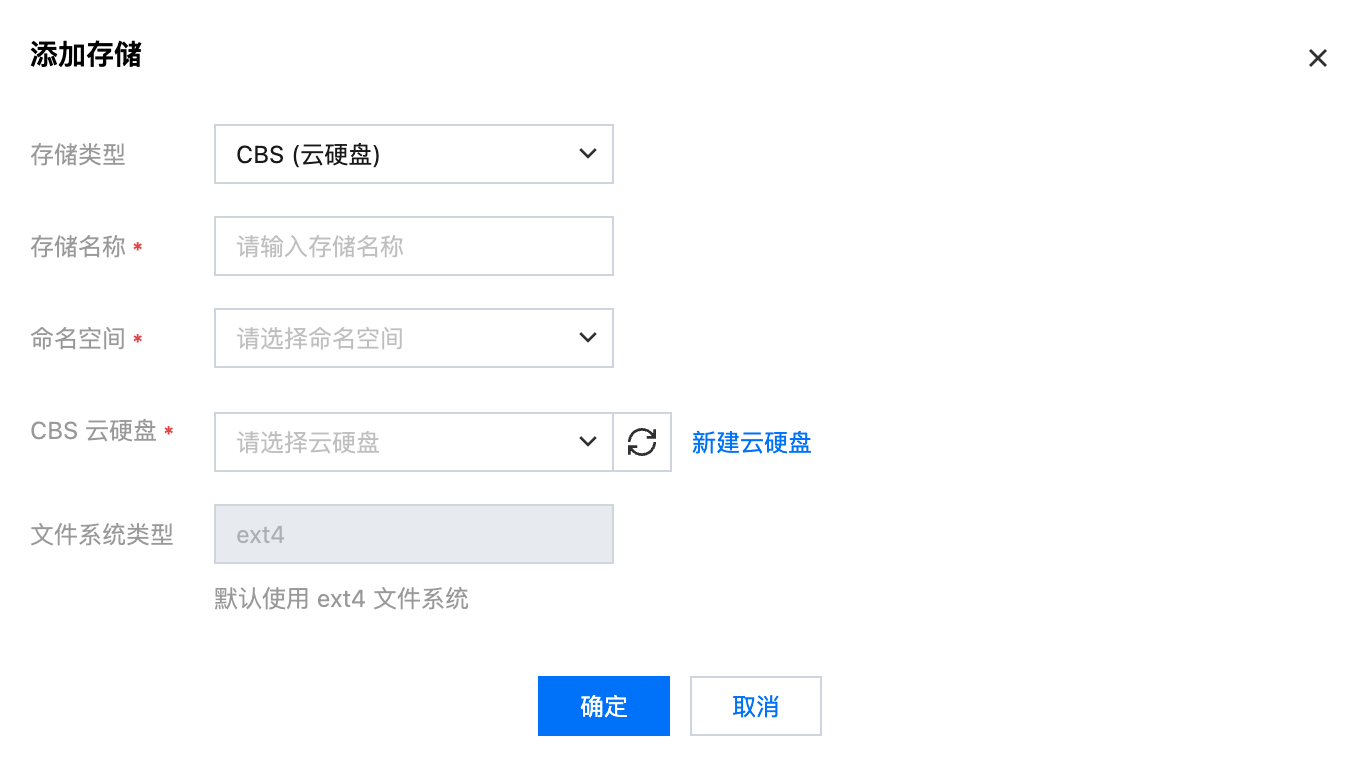Cancel using the 取消 button

click(755, 706)
